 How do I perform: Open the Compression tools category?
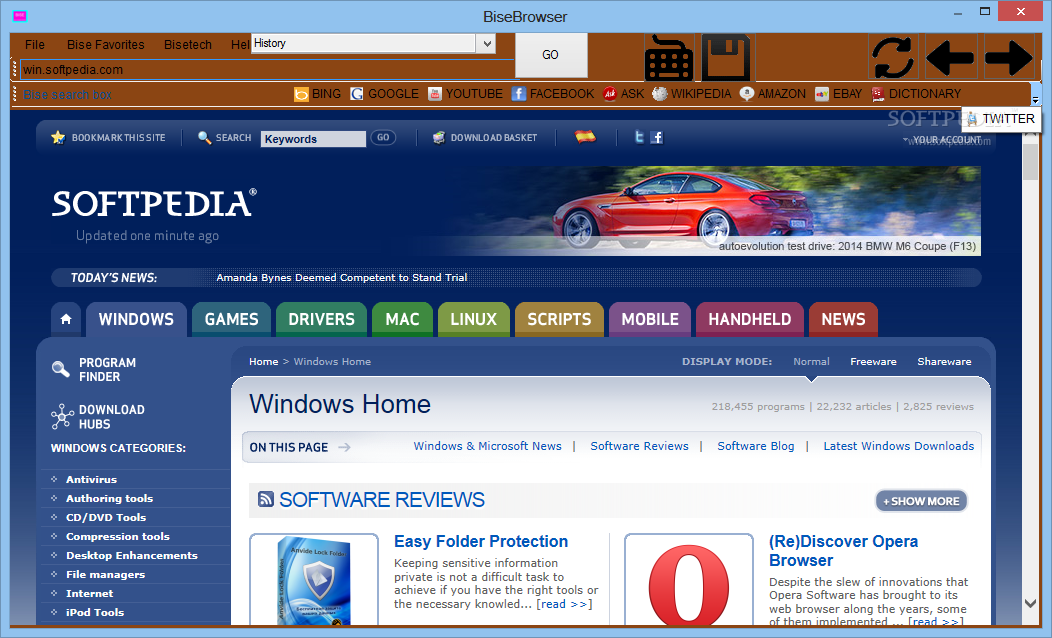pos(117,537)
